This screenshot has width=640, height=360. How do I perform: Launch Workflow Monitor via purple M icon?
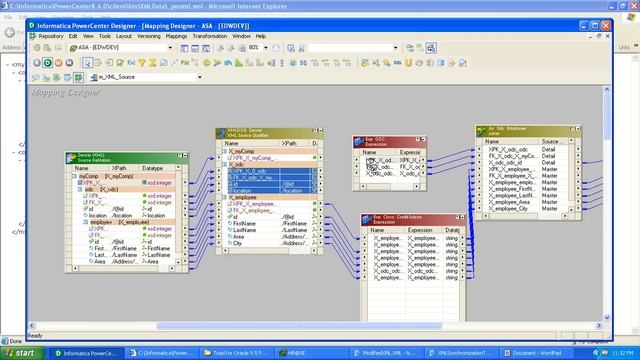pos(69,63)
